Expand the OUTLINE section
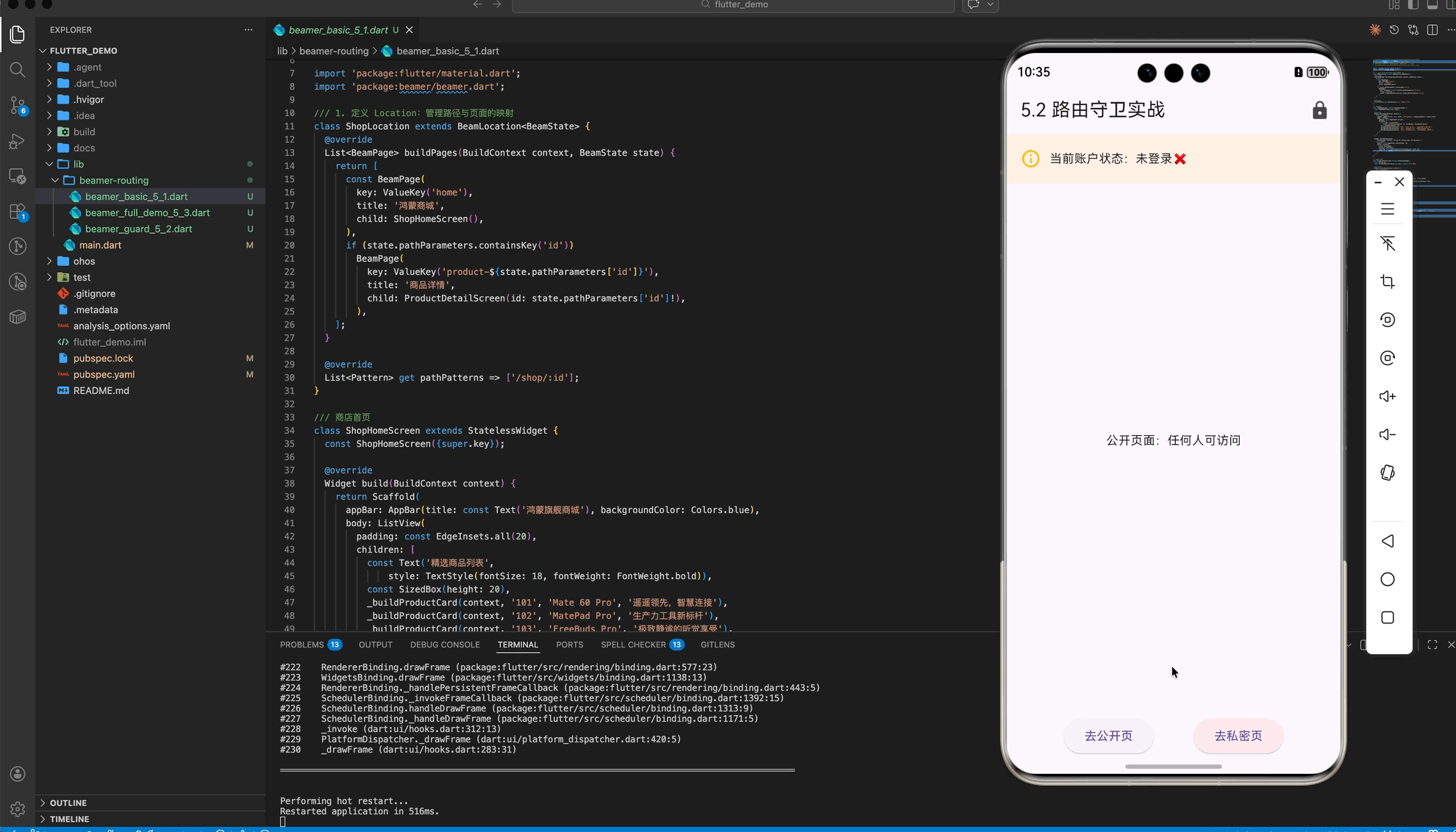 point(68,803)
